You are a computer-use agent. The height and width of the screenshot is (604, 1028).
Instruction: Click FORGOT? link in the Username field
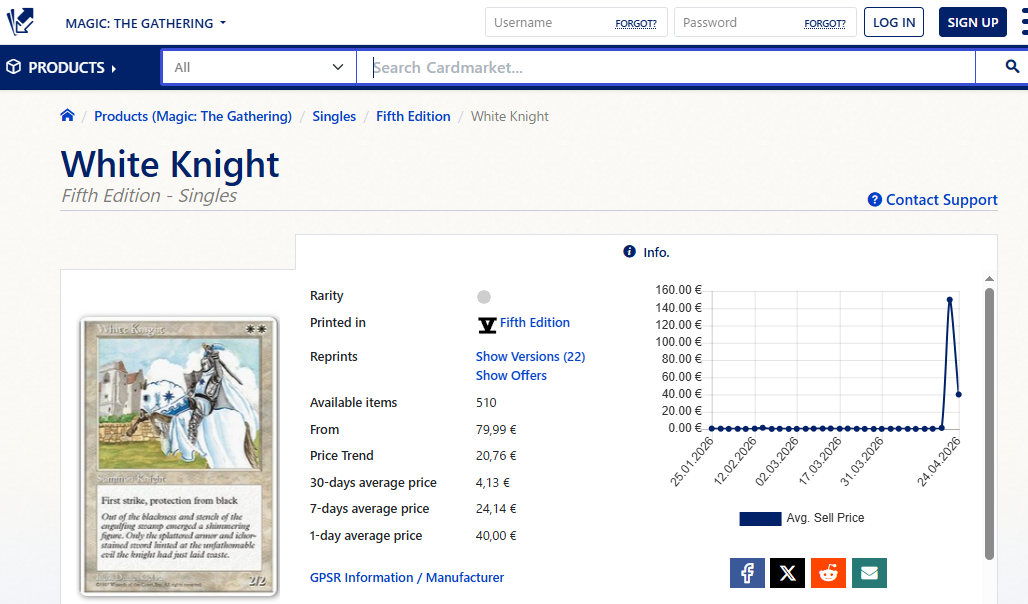tap(635, 24)
